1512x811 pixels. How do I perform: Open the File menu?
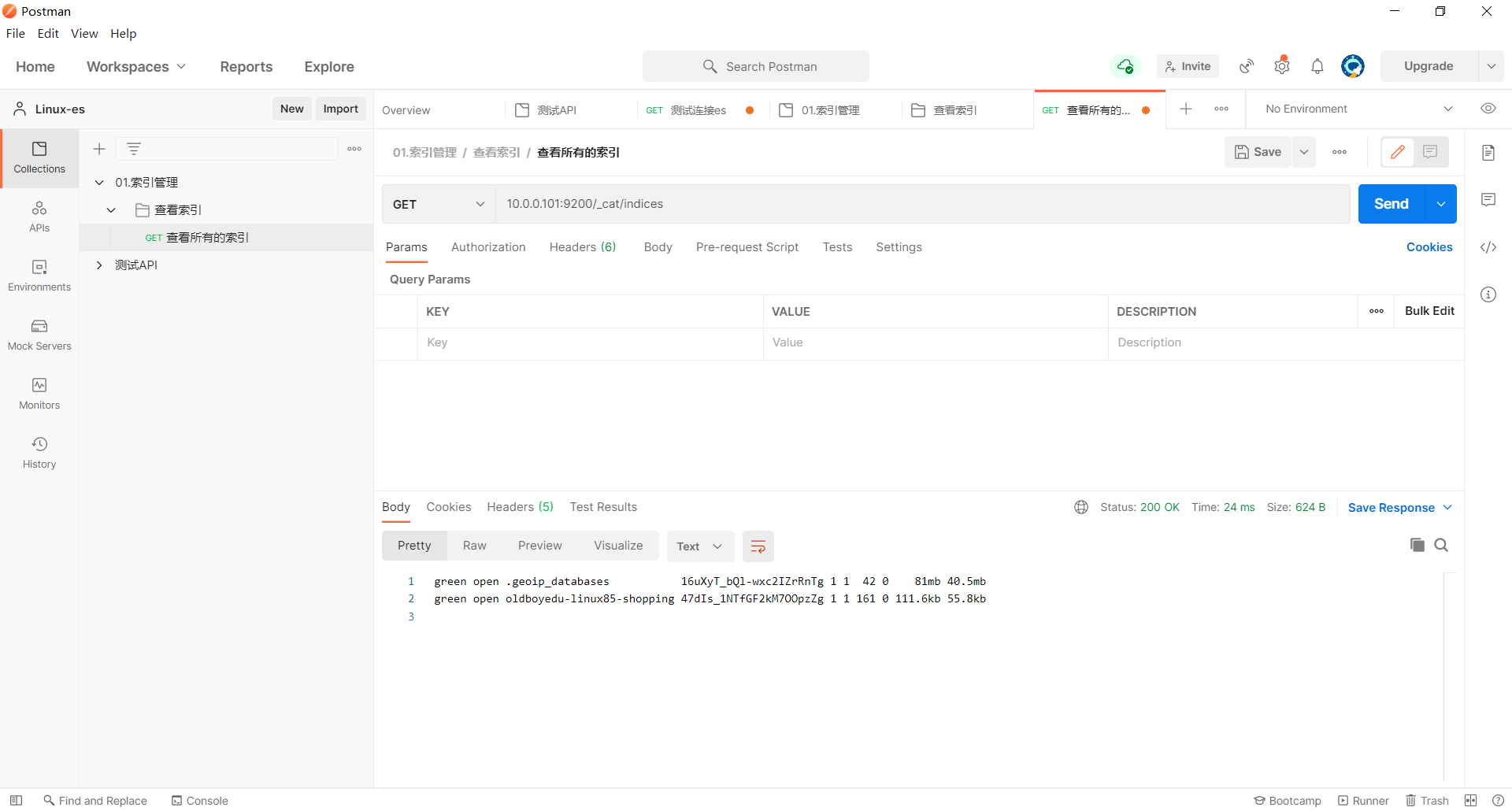[x=16, y=33]
